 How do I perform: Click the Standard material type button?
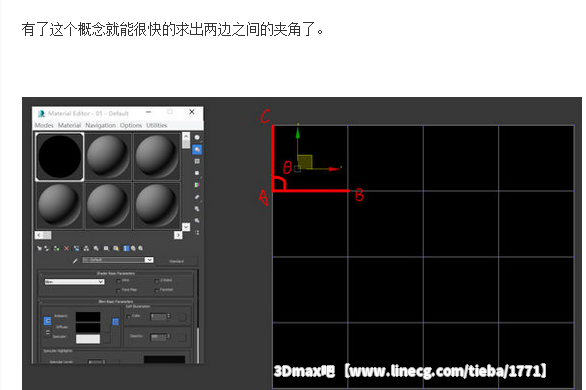[x=176, y=261]
